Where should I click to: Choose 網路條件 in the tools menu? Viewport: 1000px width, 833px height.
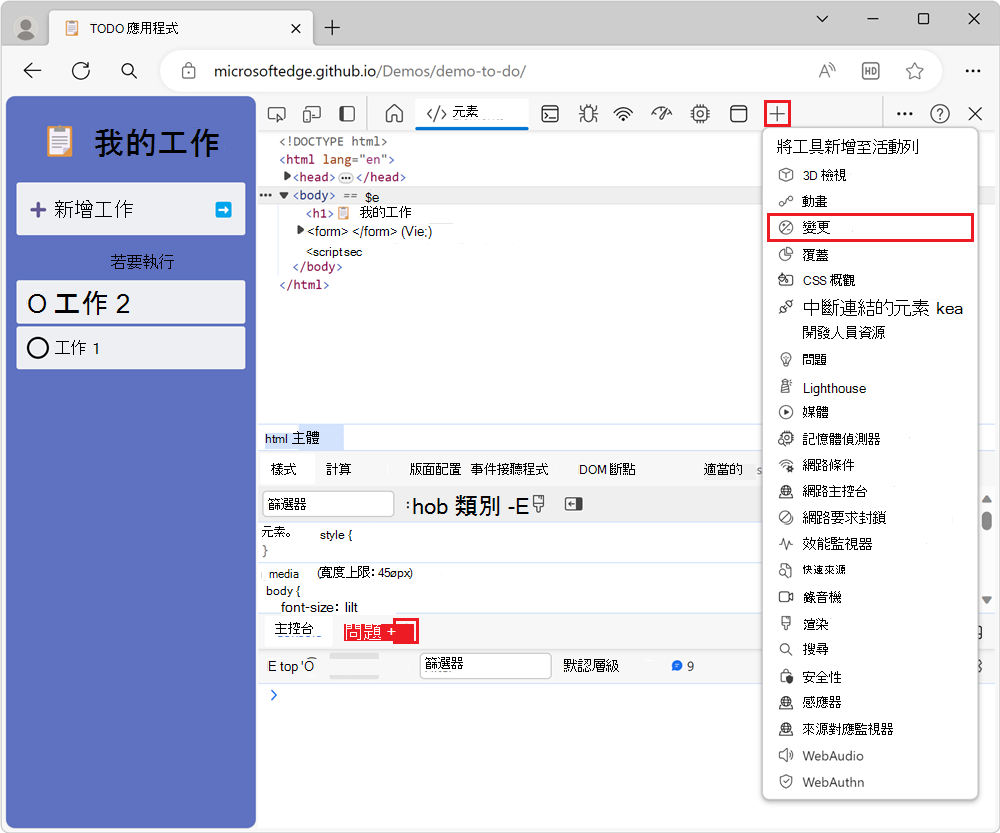pyautogui.click(x=870, y=465)
